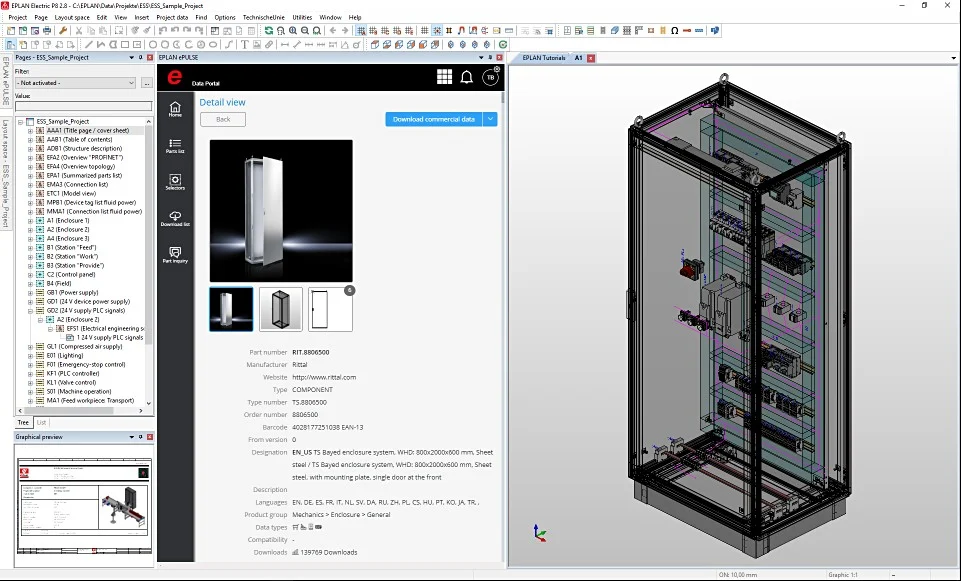Click the green Refresh/redraw icon
The height and width of the screenshot is (581, 961).
point(268,31)
